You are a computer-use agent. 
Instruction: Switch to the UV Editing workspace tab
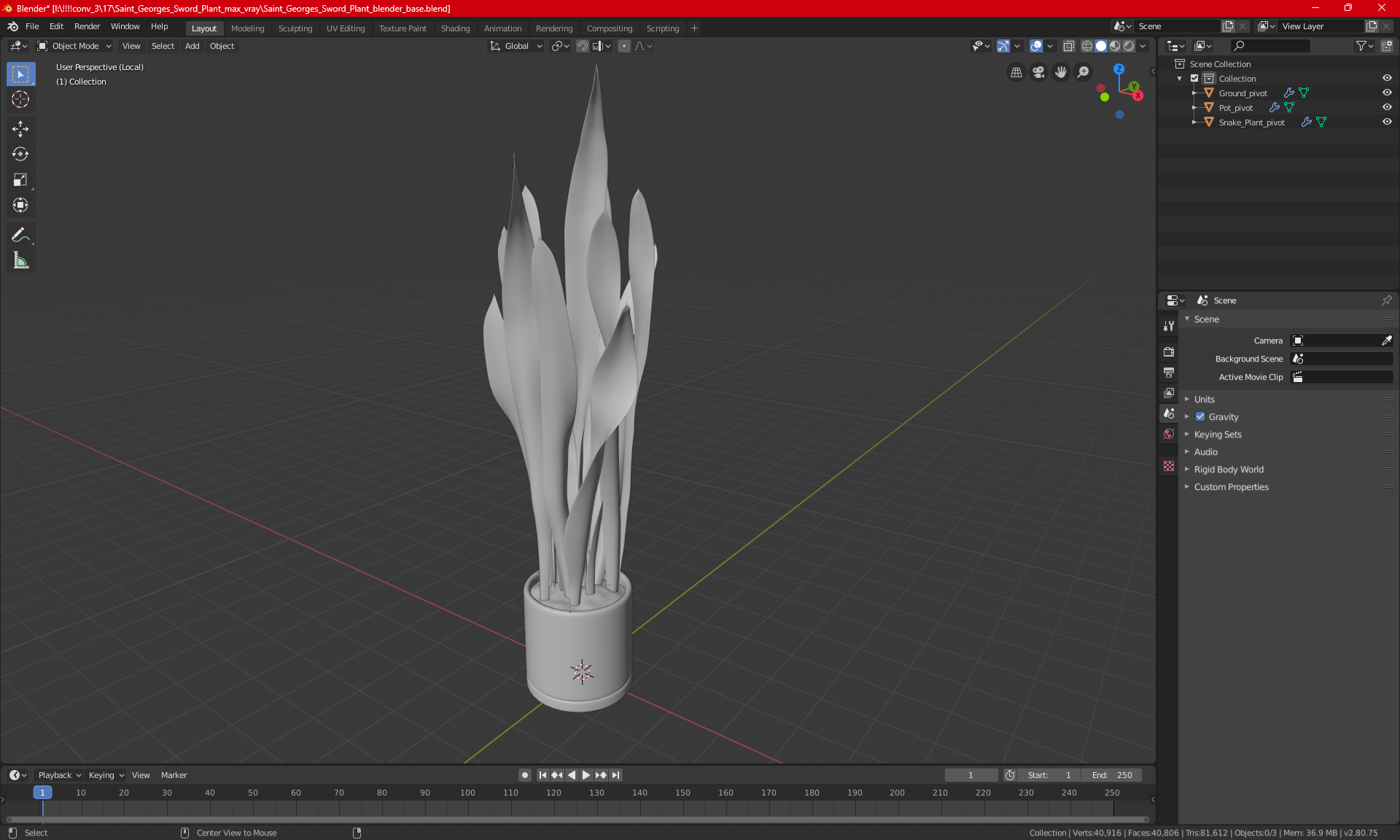pos(345,28)
